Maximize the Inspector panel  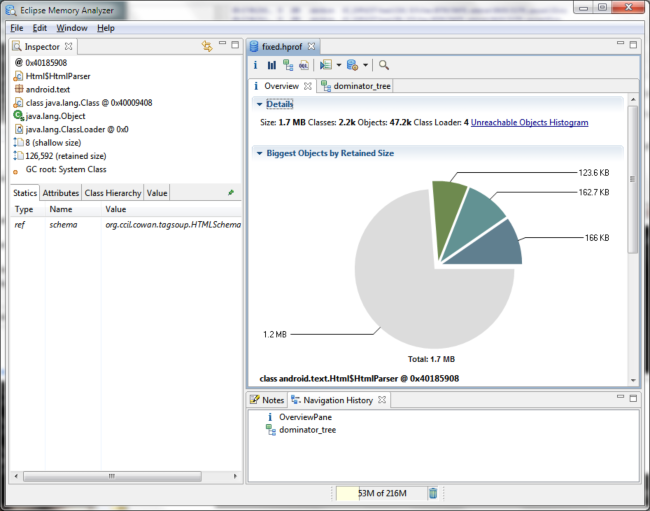click(x=235, y=44)
